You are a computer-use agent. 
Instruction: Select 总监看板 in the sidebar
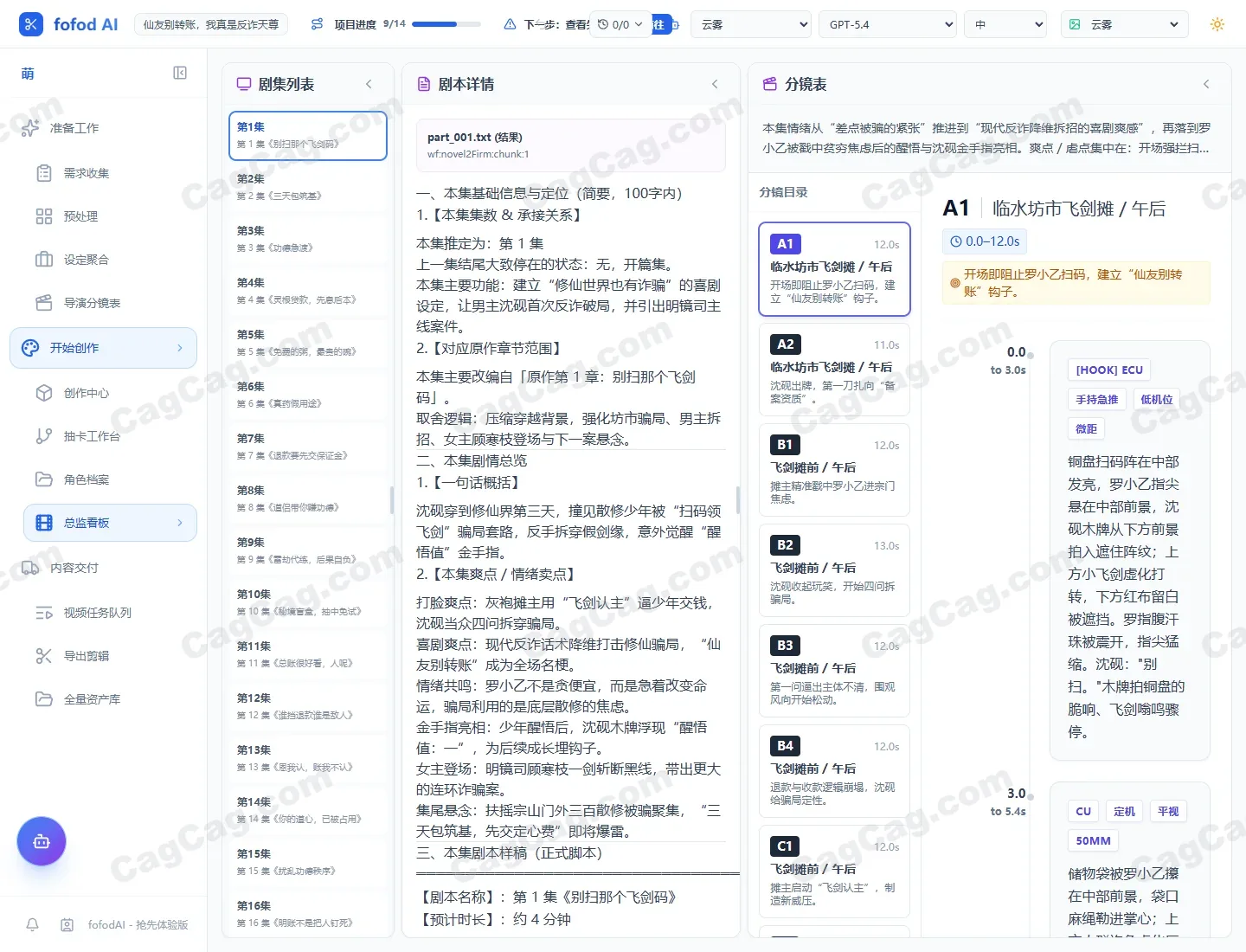110,523
